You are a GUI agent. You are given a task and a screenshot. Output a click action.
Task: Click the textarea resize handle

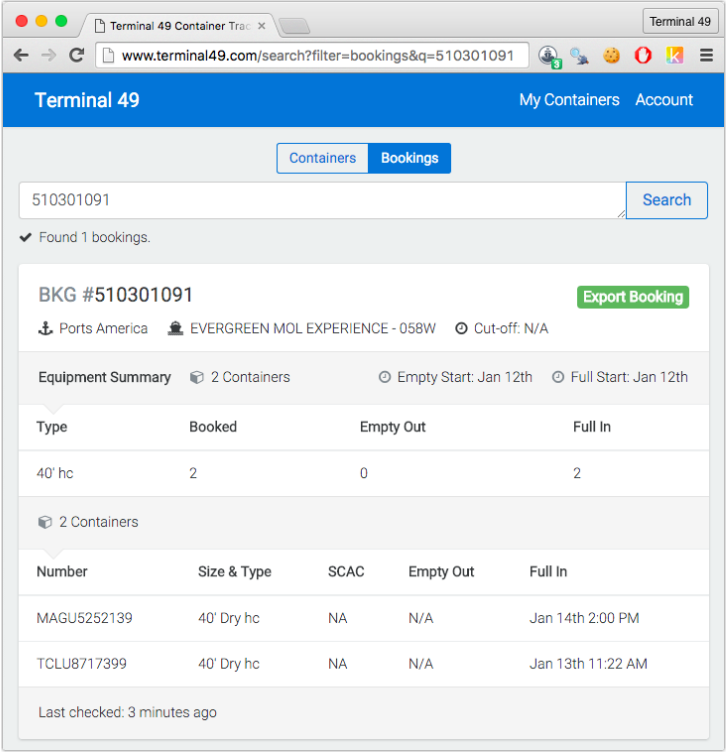tap(621, 214)
